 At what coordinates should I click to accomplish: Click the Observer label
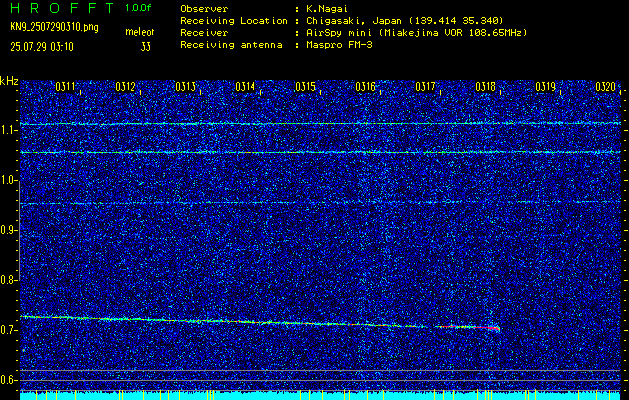point(204,9)
